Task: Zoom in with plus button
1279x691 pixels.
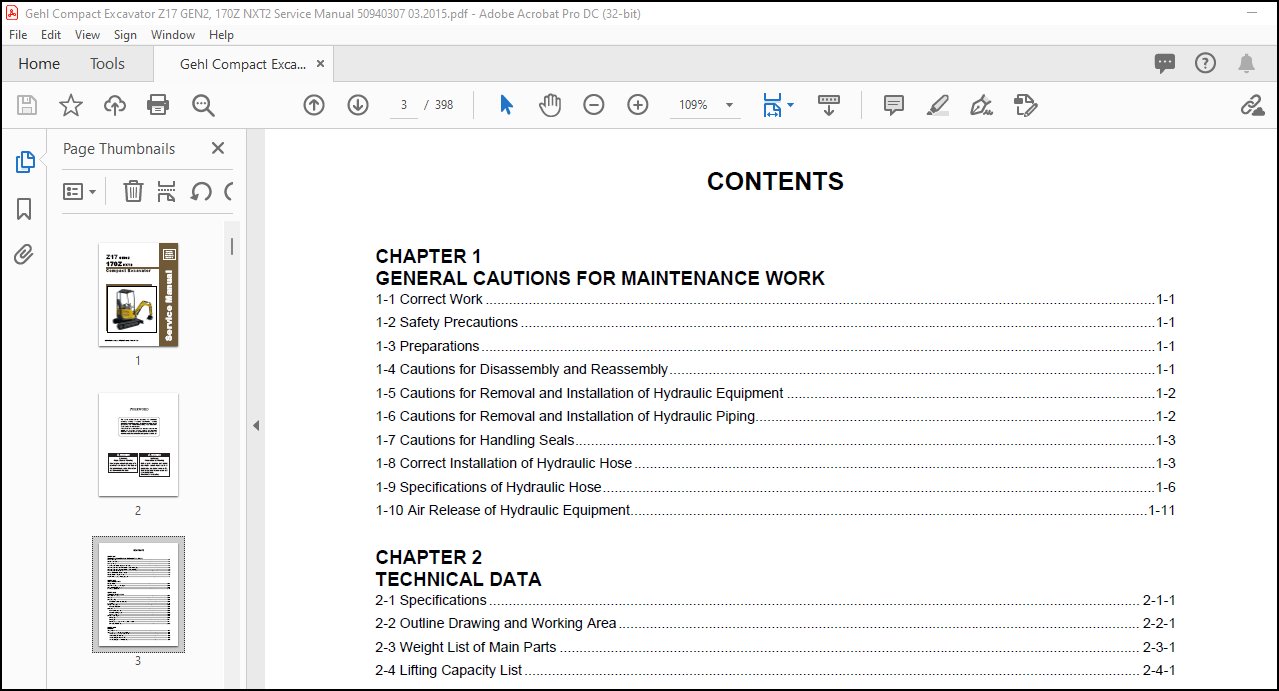Action: click(x=638, y=105)
